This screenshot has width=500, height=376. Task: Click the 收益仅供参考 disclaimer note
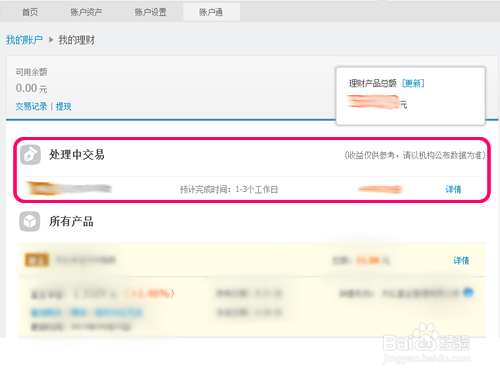[415, 155]
